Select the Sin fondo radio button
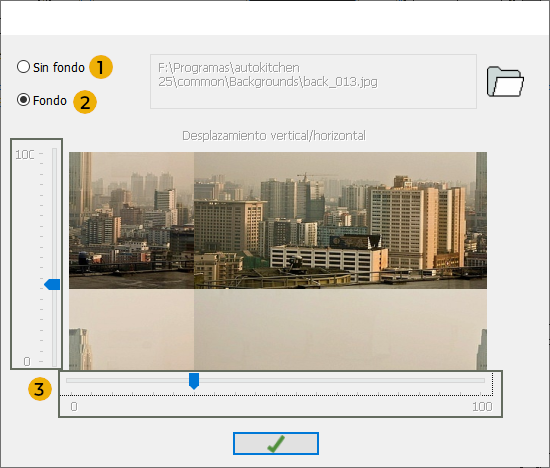The height and width of the screenshot is (468, 550). tap(23, 67)
